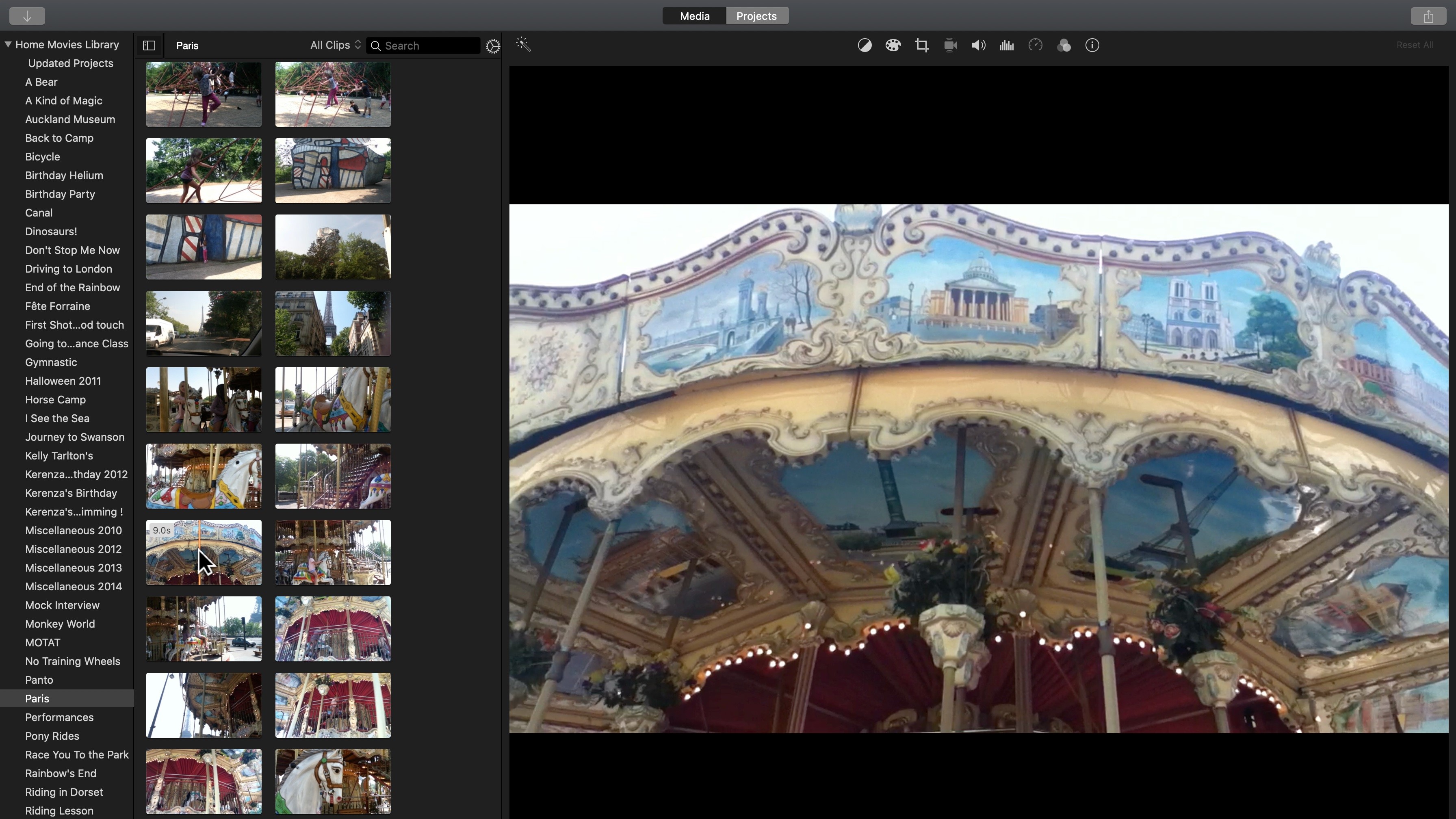Open the color correction palette tool
1456x819 pixels.
(893, 45)
